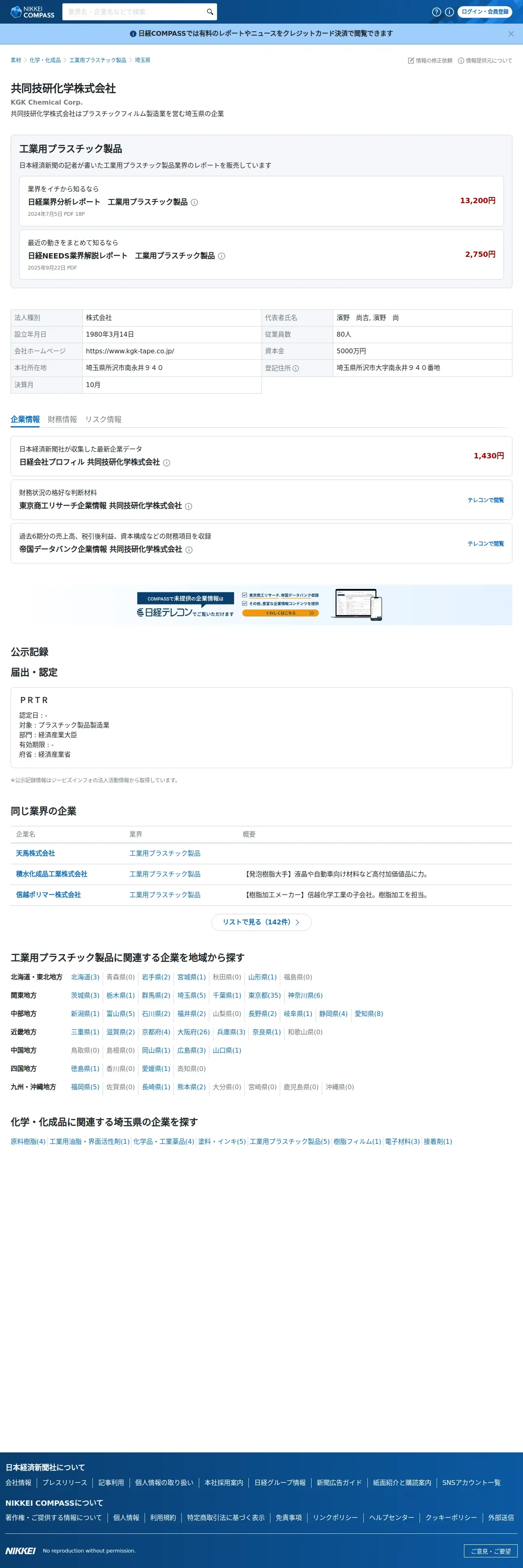The image size is (523, 1568).
Task: Open 電子材料(3) category link
Action: 402,1141
